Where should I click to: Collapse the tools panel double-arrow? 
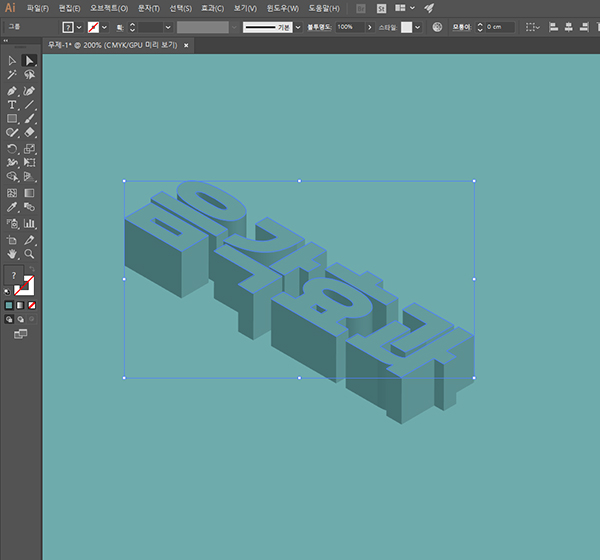(5, 40)
